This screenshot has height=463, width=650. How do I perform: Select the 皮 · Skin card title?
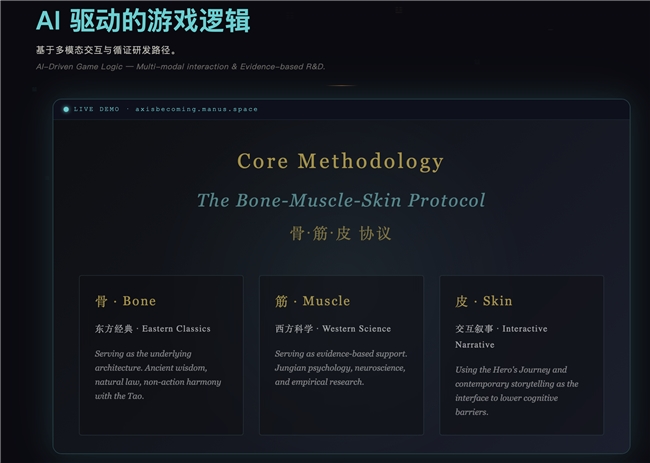[484, 301]
